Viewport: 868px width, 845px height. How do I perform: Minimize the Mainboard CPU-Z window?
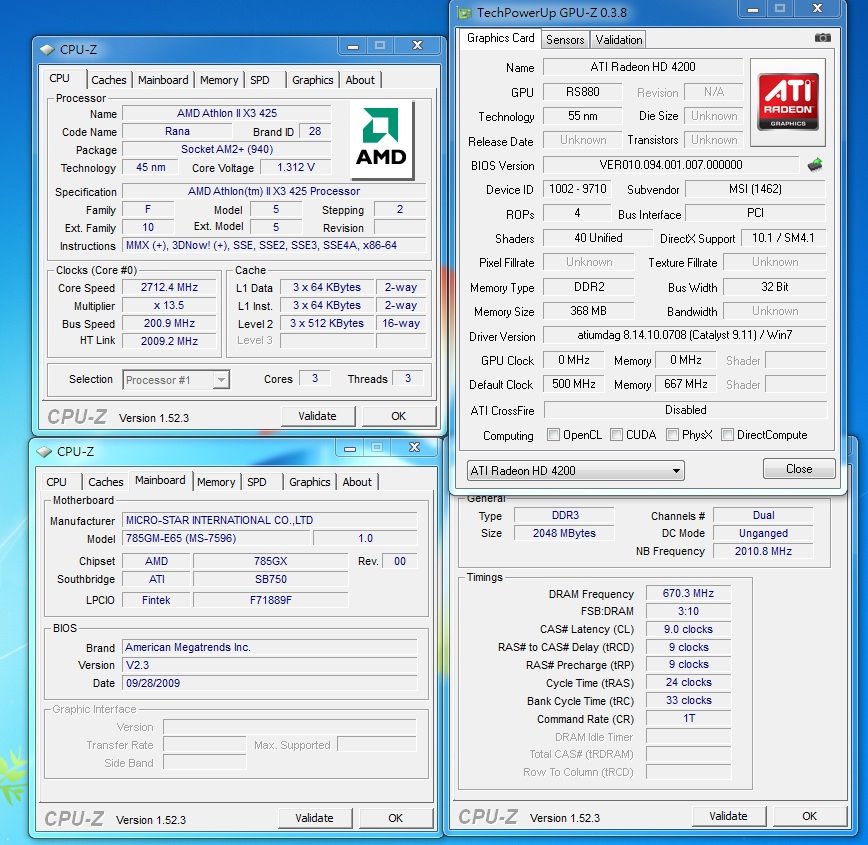(x=350, y=448)
